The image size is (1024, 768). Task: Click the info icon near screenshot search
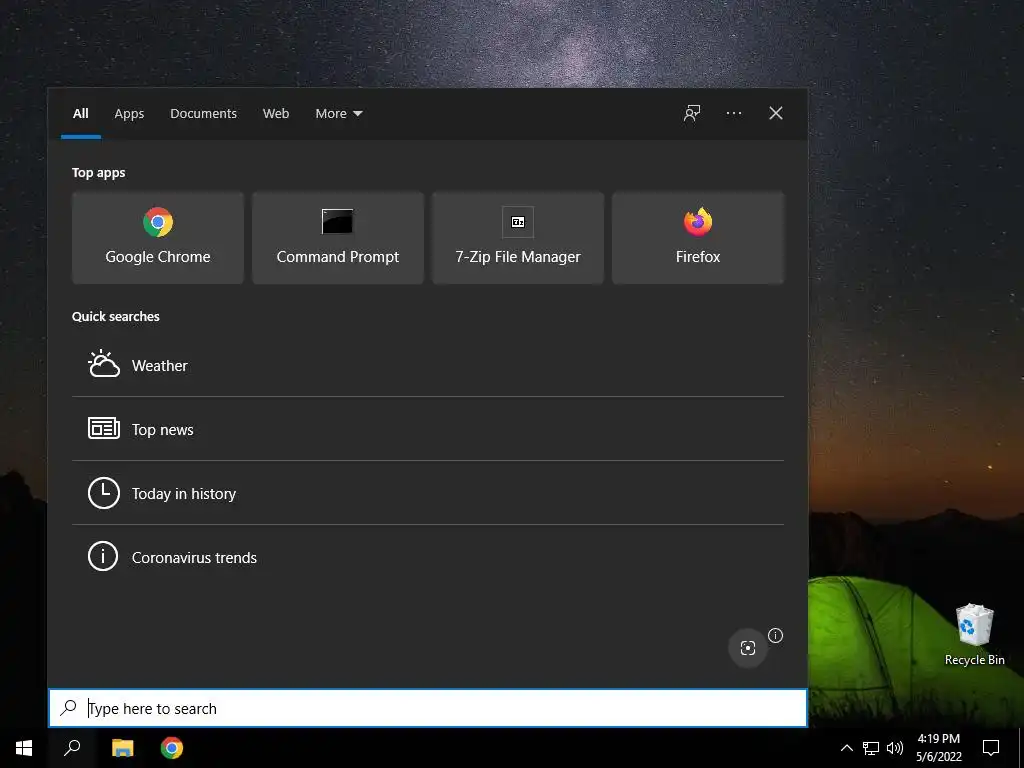[775, 635]
